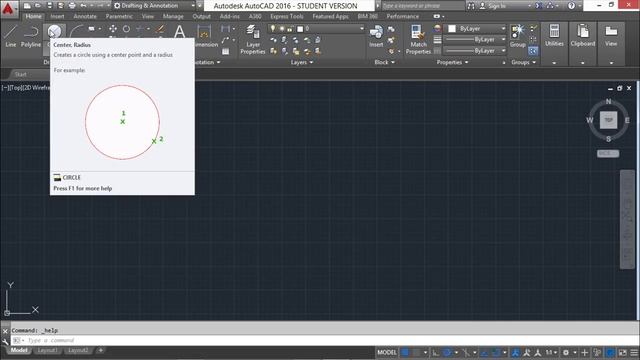Expand the Layers panel

click(302, 62)
